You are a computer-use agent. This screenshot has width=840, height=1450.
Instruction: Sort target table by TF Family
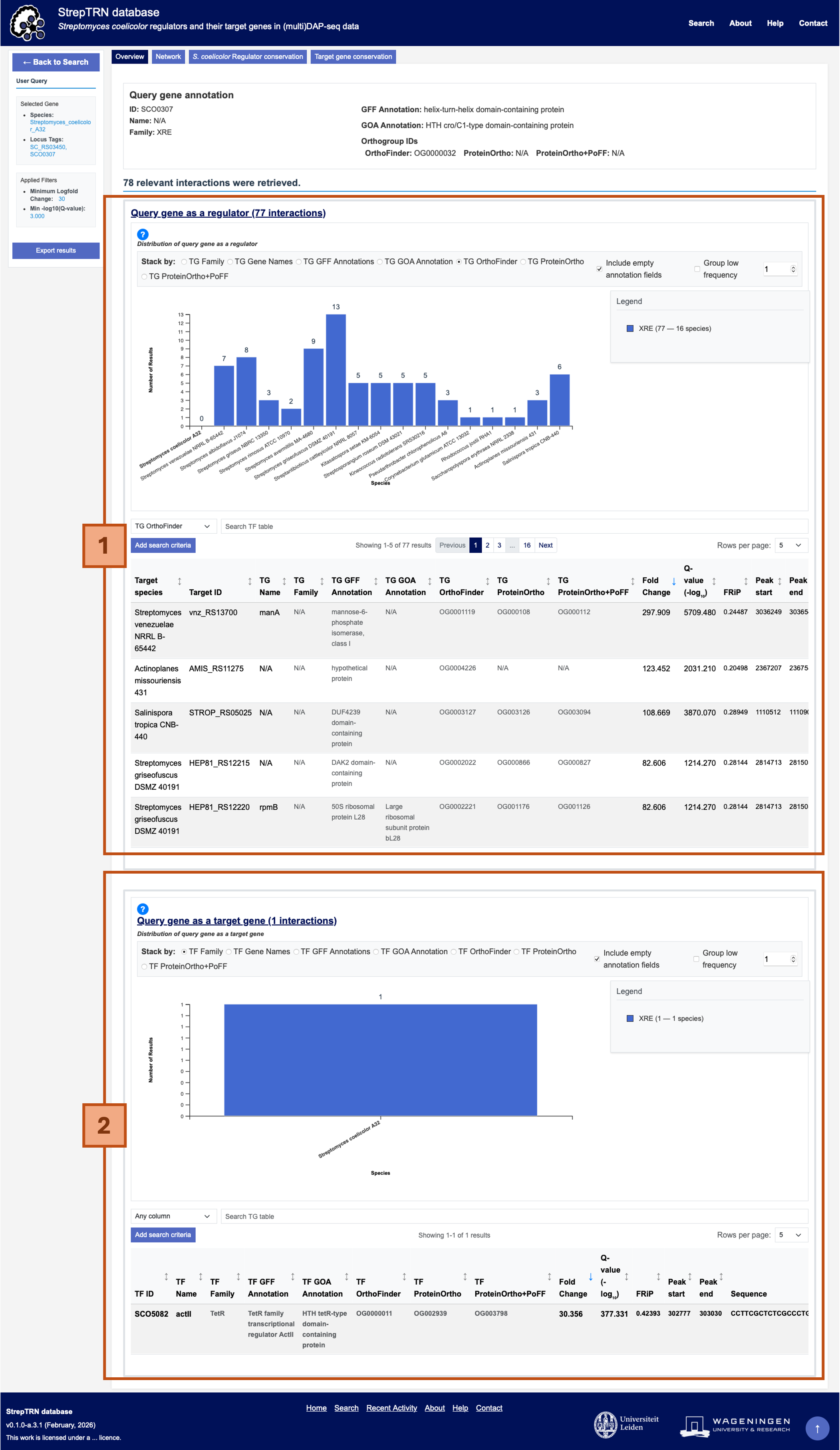pos(238,1277)
